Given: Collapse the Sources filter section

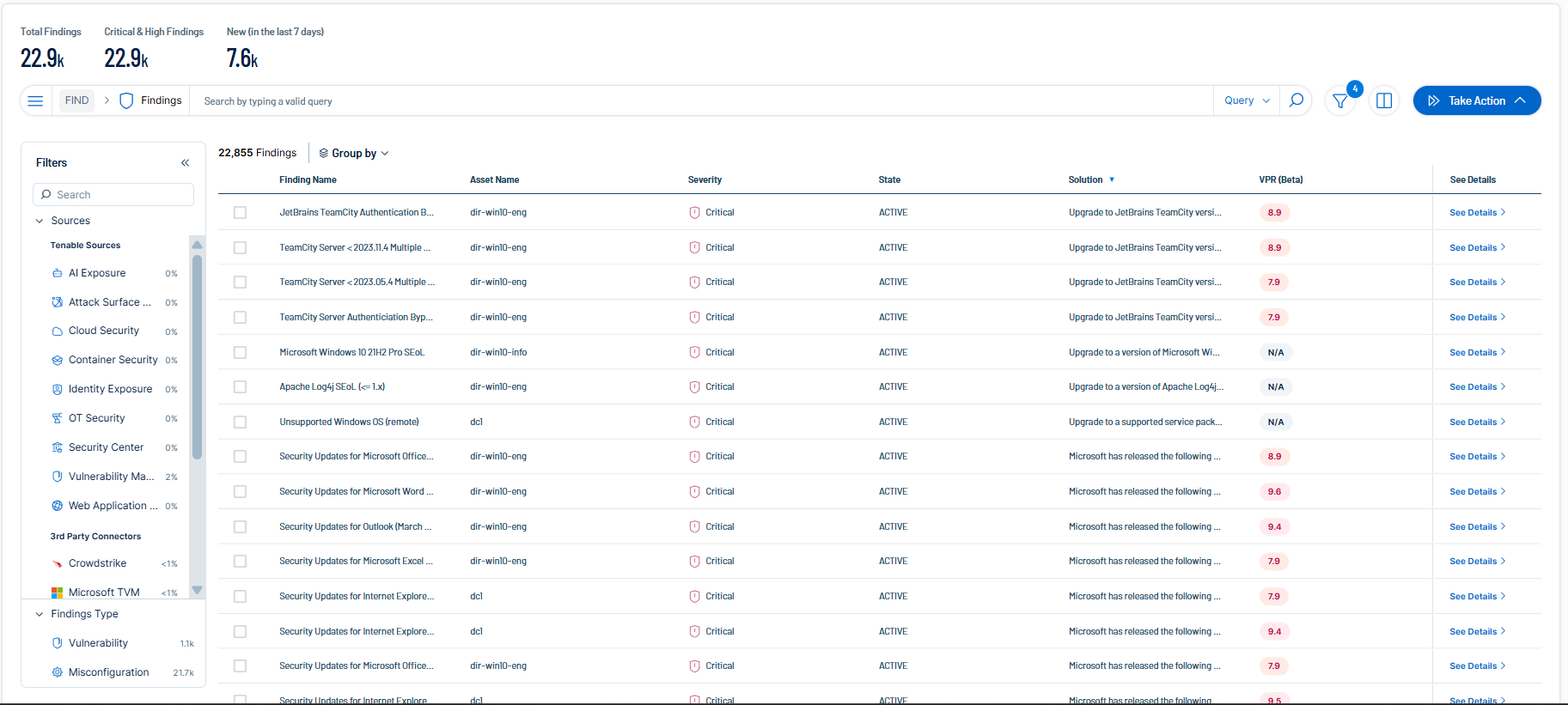Looking at the screenshot, I should [x=40, y=221].
